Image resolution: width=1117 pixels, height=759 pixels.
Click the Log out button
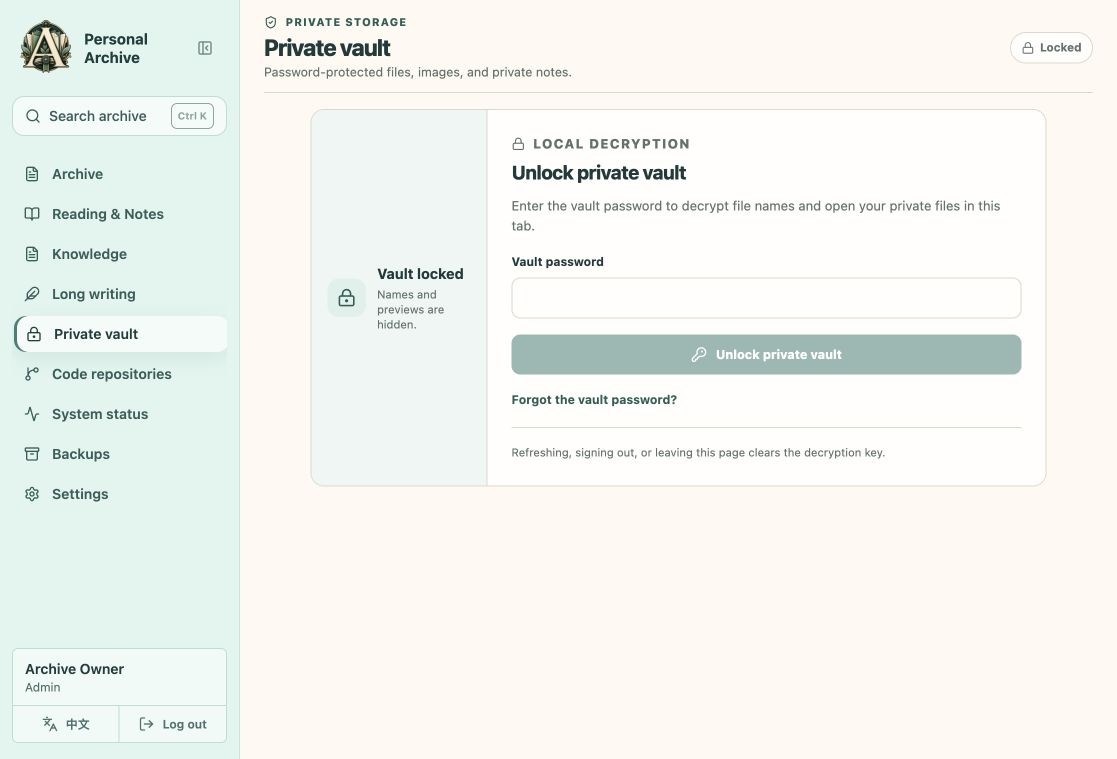tap(172, 724)
